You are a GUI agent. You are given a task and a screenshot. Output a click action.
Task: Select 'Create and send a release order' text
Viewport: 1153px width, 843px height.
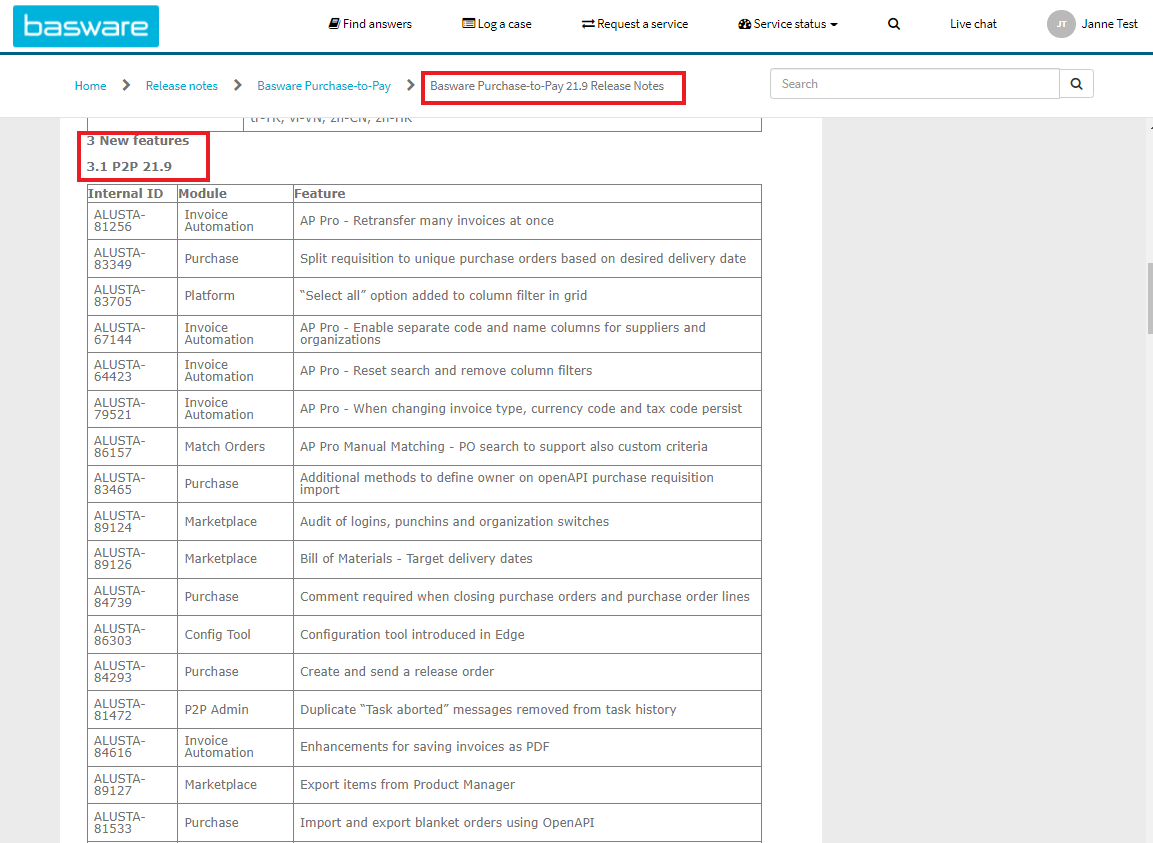397,672
